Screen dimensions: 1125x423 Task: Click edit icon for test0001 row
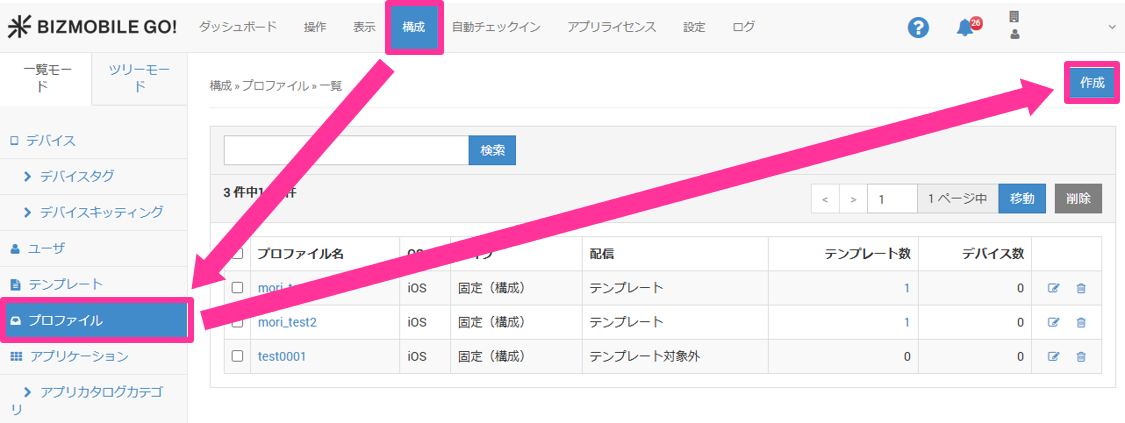(1053, 356)
